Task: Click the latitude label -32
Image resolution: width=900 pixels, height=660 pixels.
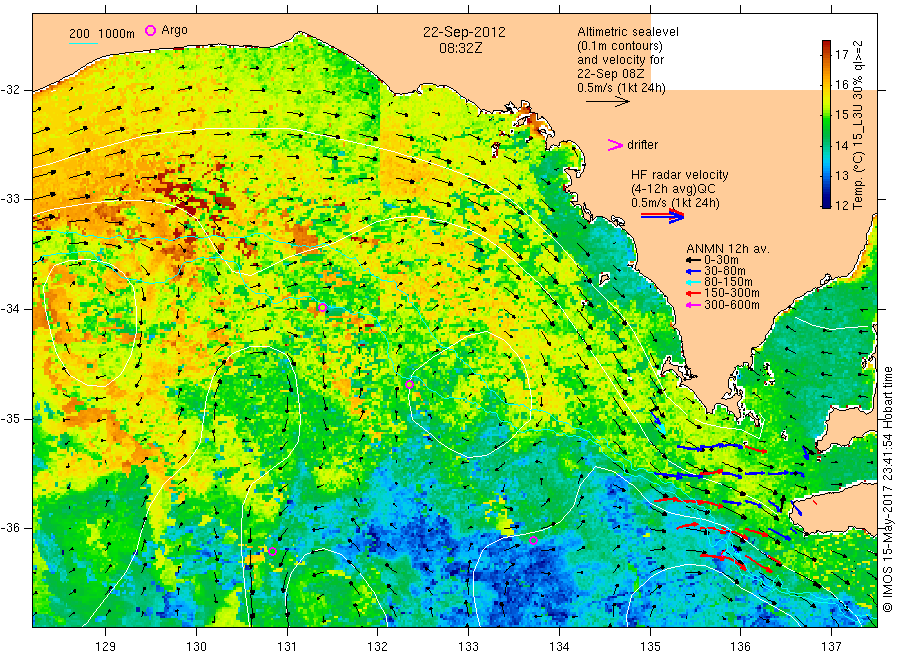Action: coord(11,90)
